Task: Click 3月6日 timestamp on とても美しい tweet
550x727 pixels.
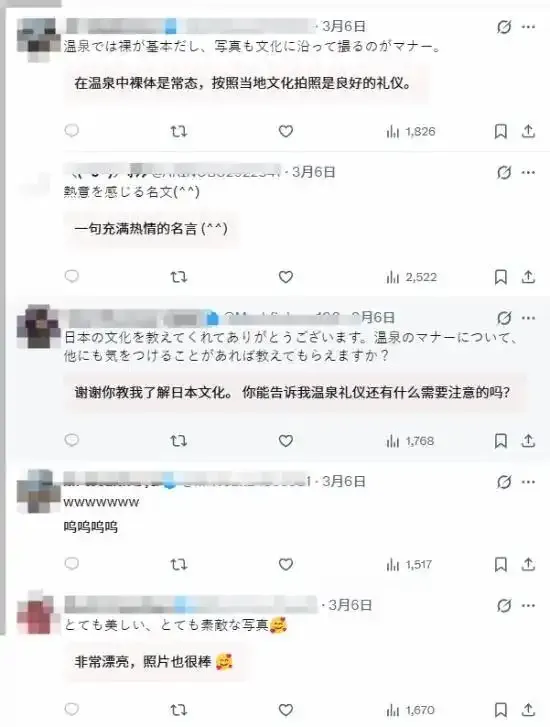Action: tap(350, 605)
